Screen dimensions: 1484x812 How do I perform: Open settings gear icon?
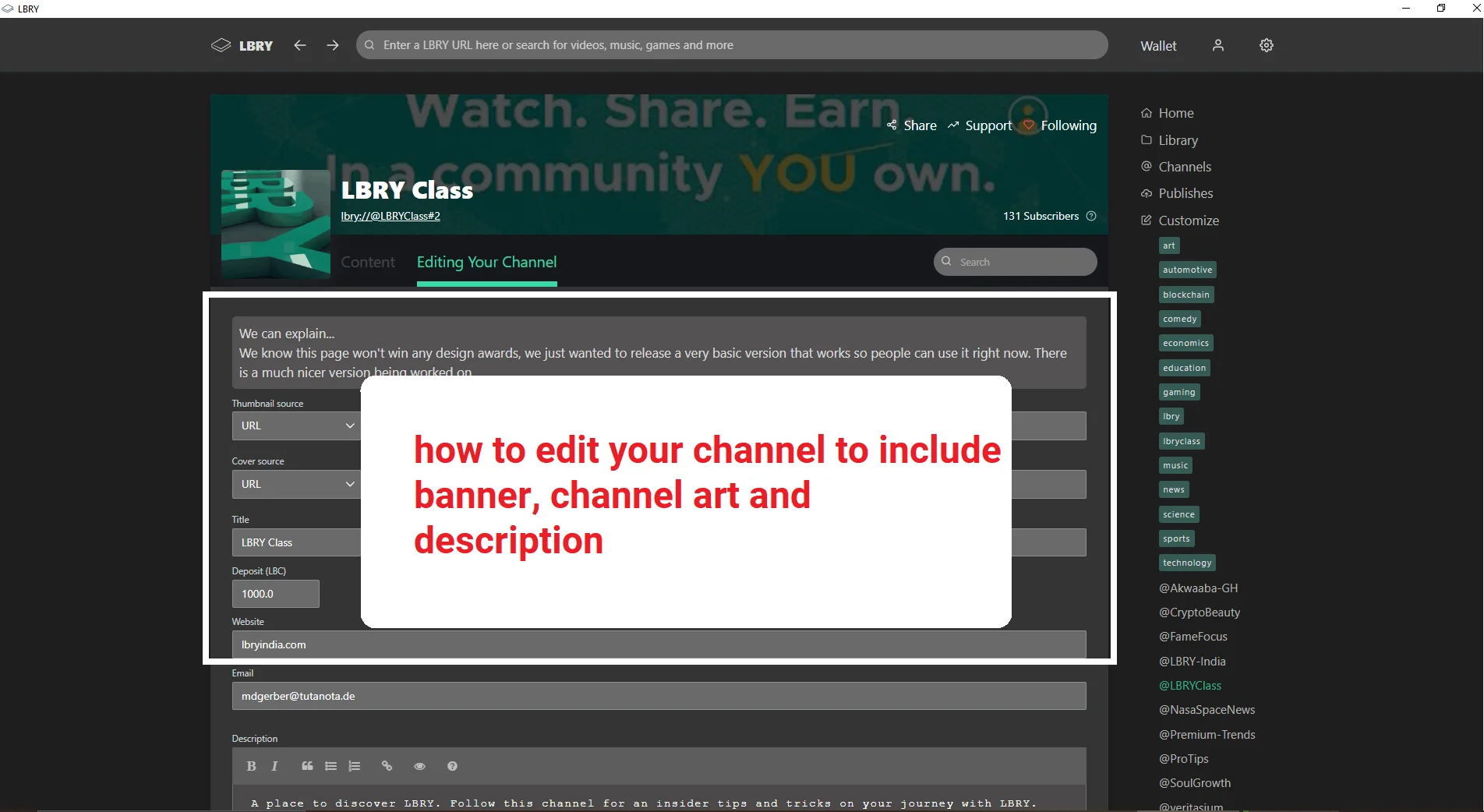point(1267,45)
